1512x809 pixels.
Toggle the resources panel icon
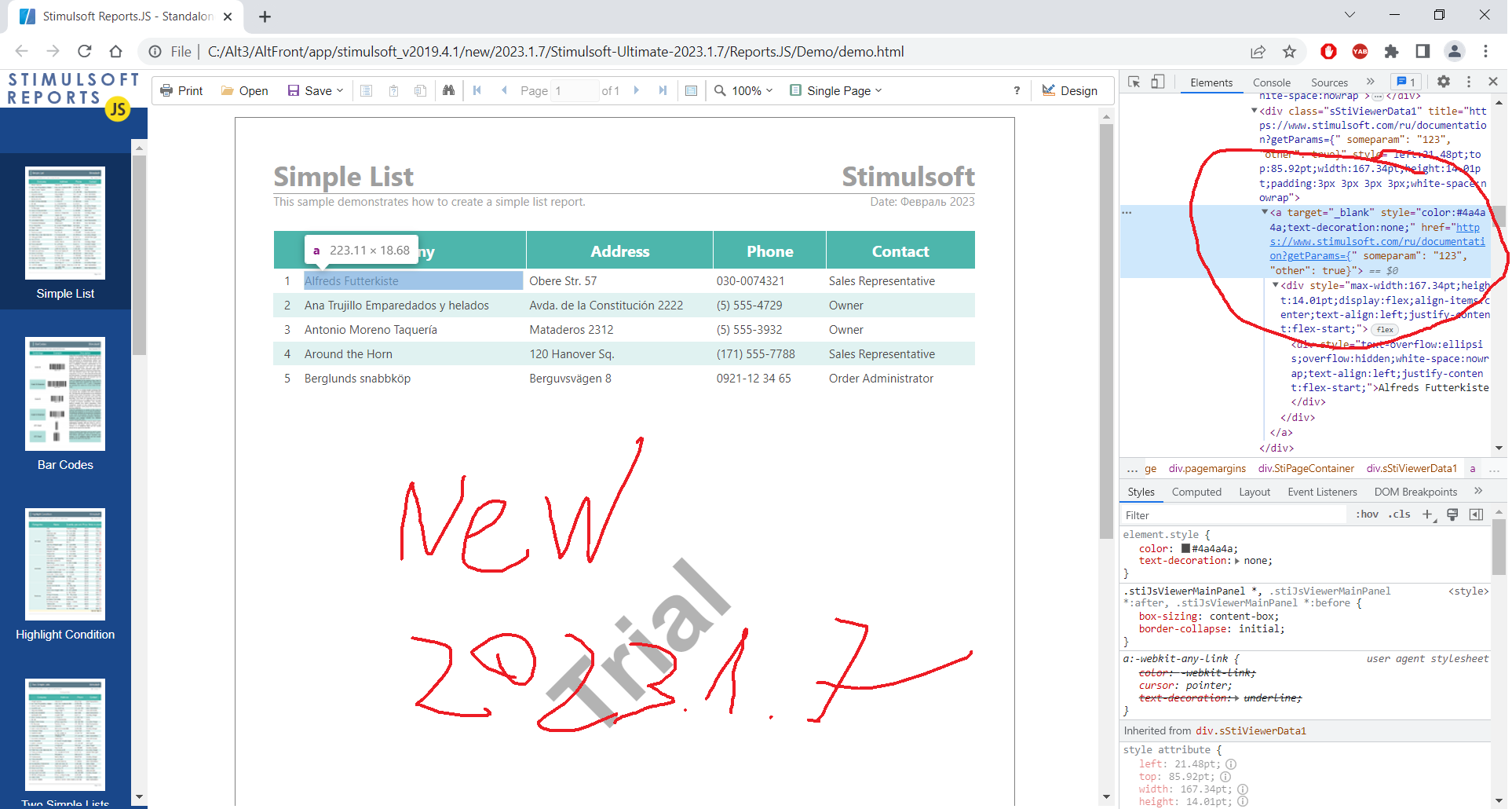pos(421,90)
